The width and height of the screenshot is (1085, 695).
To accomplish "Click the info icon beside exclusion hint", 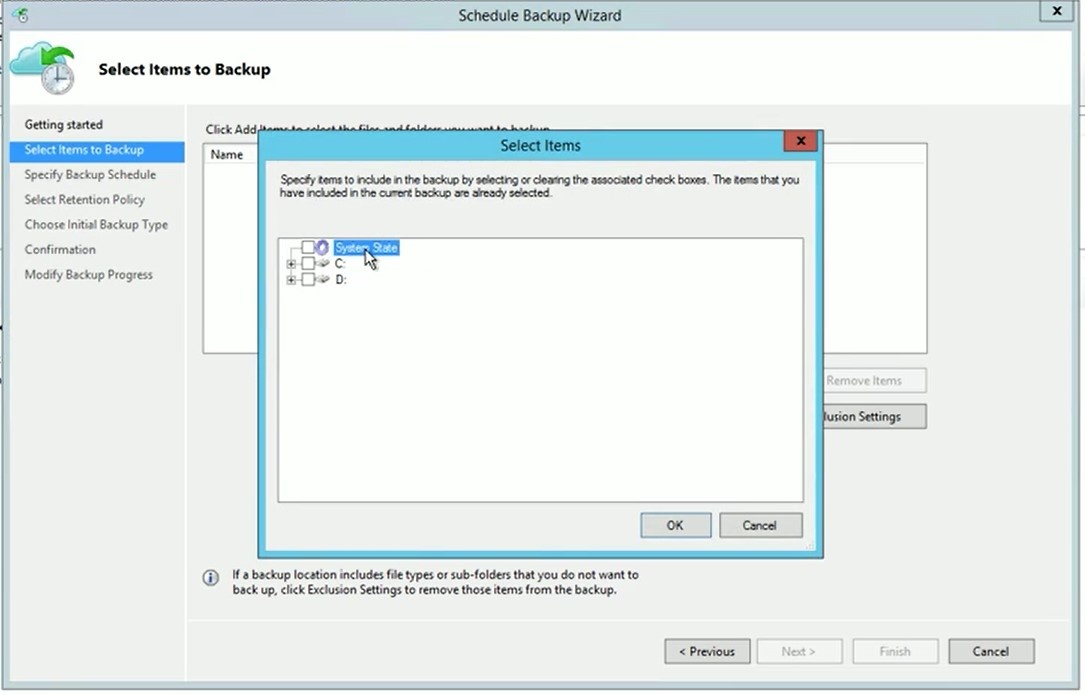I will click(x=211, y=578).
